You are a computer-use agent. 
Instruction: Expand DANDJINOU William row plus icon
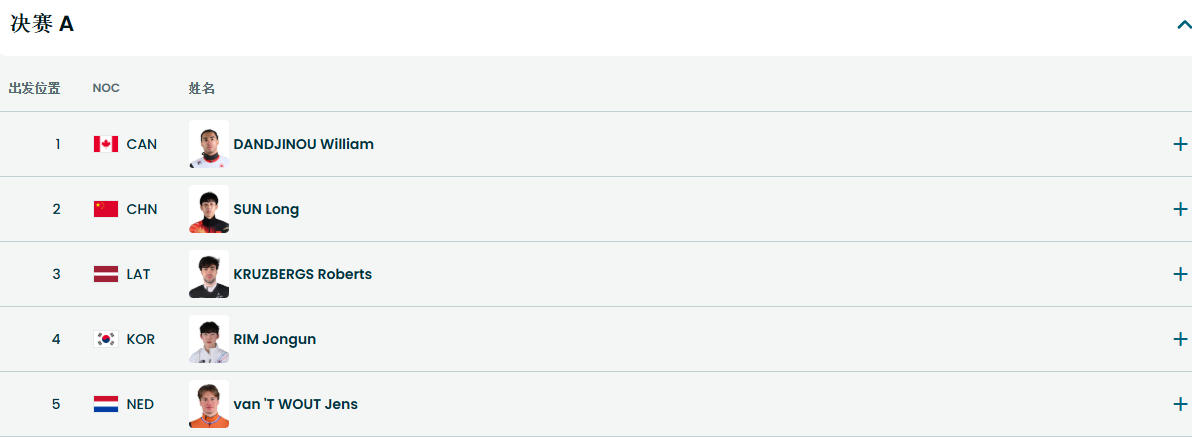pos(1180,144)
